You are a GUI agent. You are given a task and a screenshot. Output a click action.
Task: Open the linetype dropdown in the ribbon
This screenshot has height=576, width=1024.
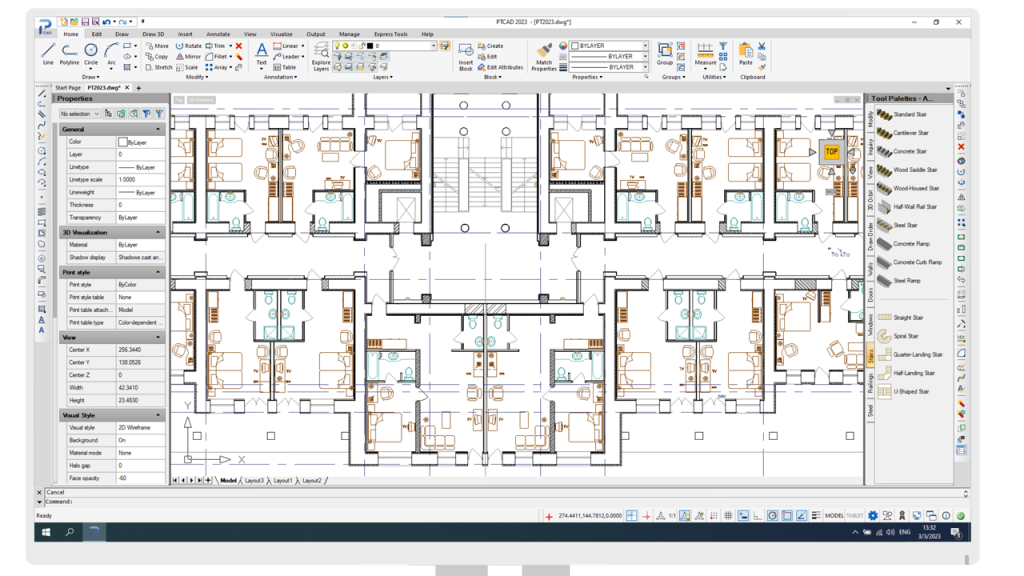[x=644, y=54]
